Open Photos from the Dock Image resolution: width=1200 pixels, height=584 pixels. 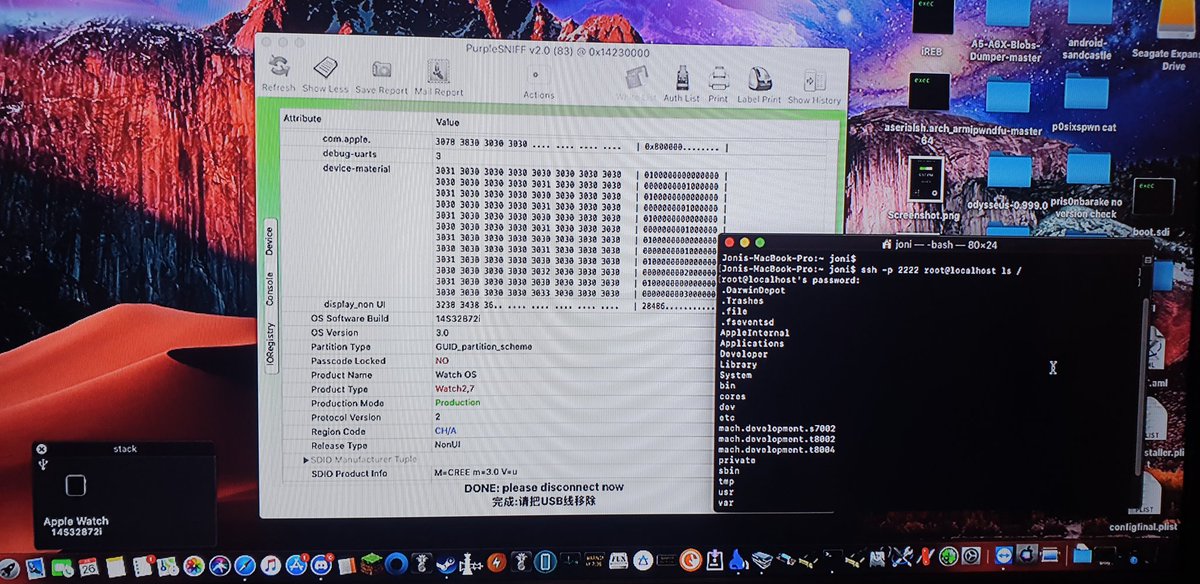[x=193, y=566]
